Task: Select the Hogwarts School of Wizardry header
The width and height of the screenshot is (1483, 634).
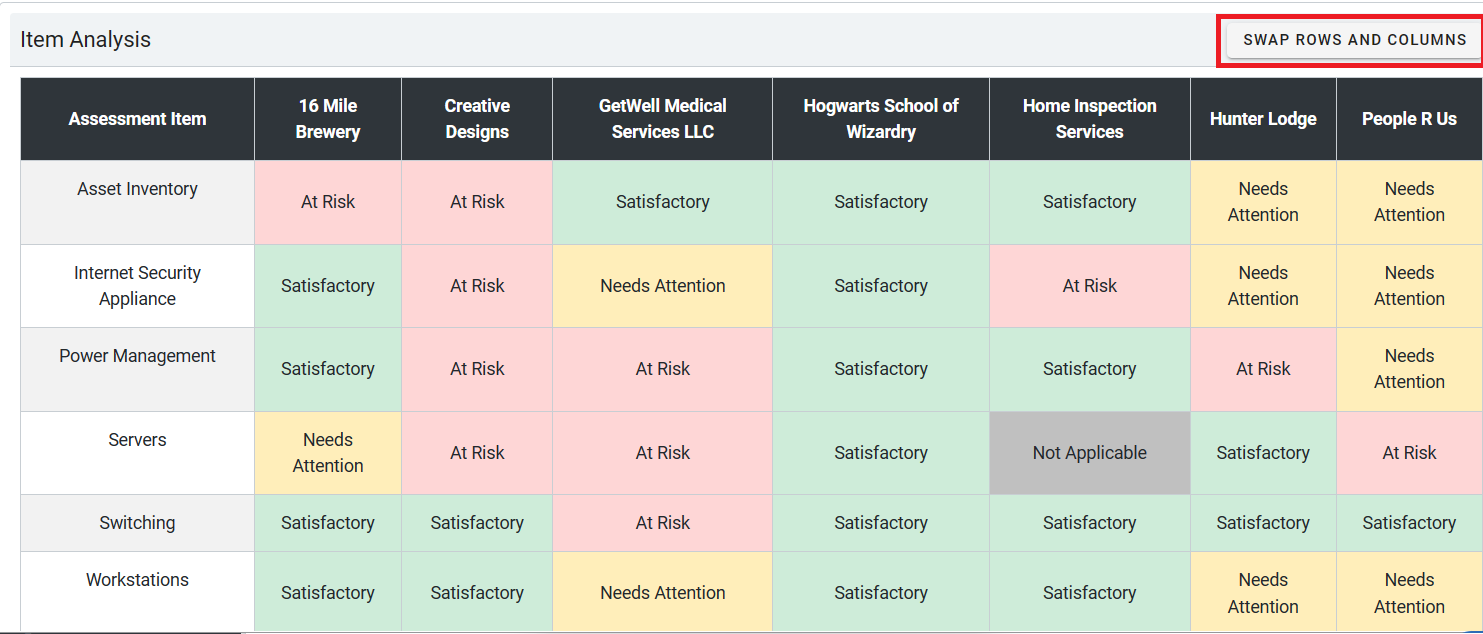Action: 881,119
